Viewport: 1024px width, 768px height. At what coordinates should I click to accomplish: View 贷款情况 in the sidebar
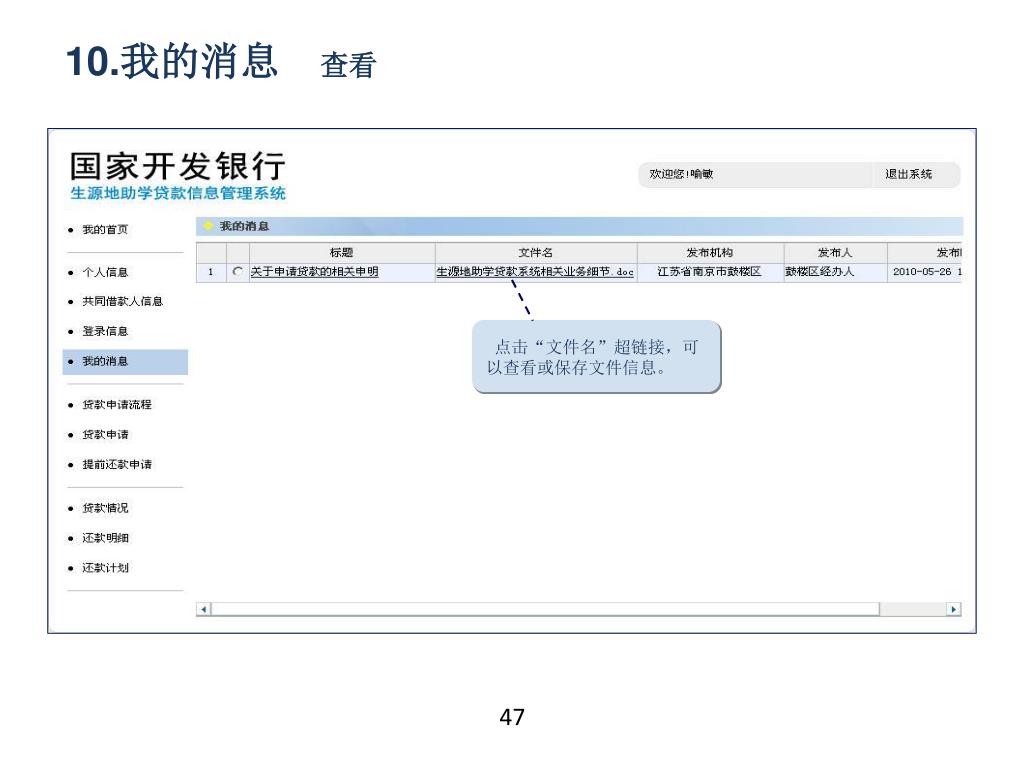click(x=104, y=508)
